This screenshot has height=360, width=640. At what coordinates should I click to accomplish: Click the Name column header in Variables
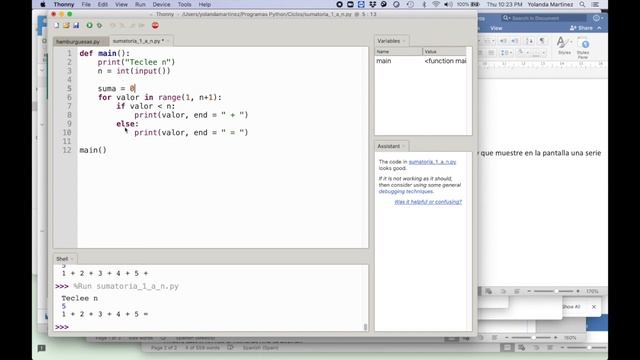tap(399, 52)
